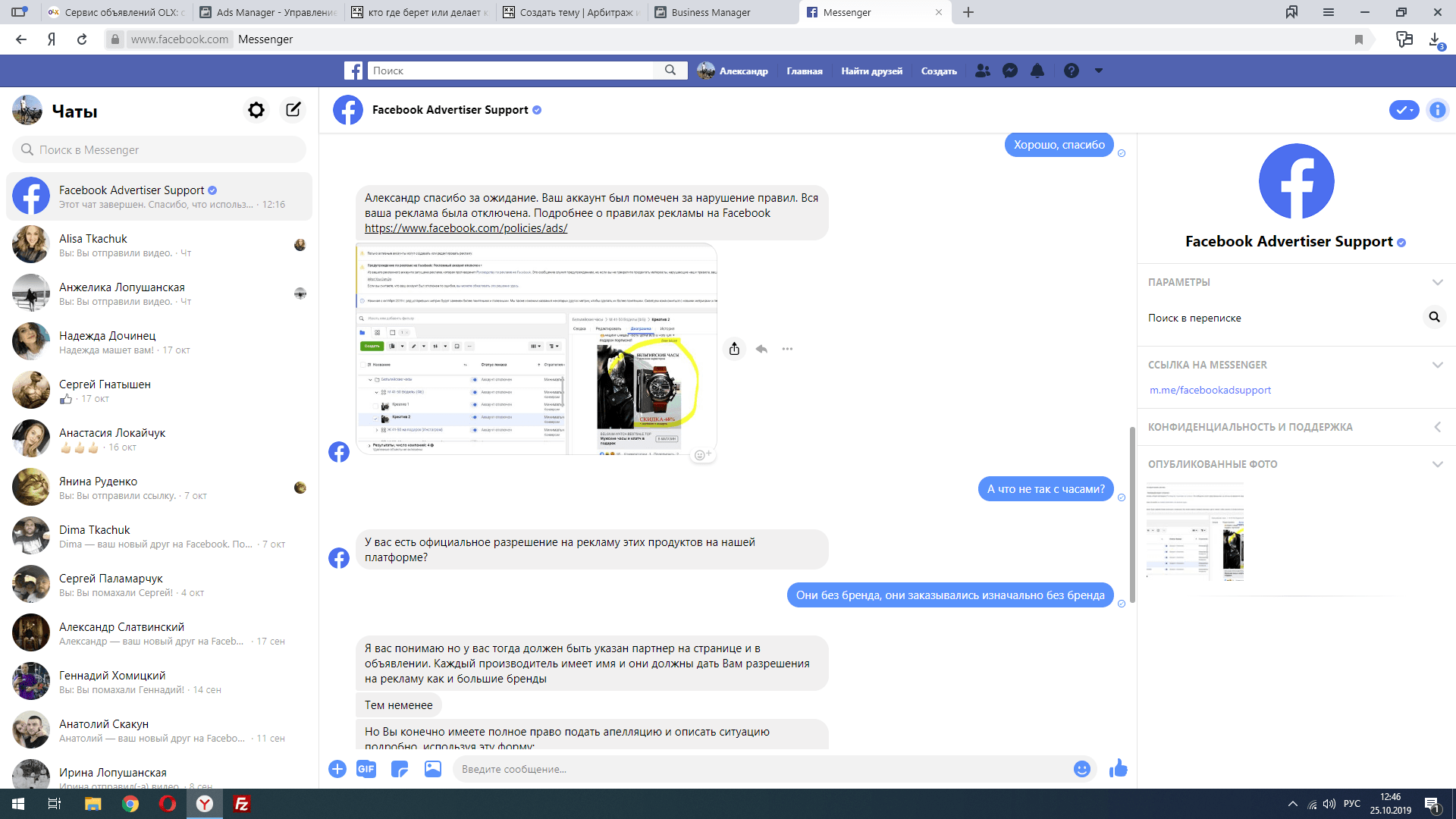Open the shared screenshot image in chat
This screenshot has height=819, width=1456.
pyautogui.click(x=536, y=349)
